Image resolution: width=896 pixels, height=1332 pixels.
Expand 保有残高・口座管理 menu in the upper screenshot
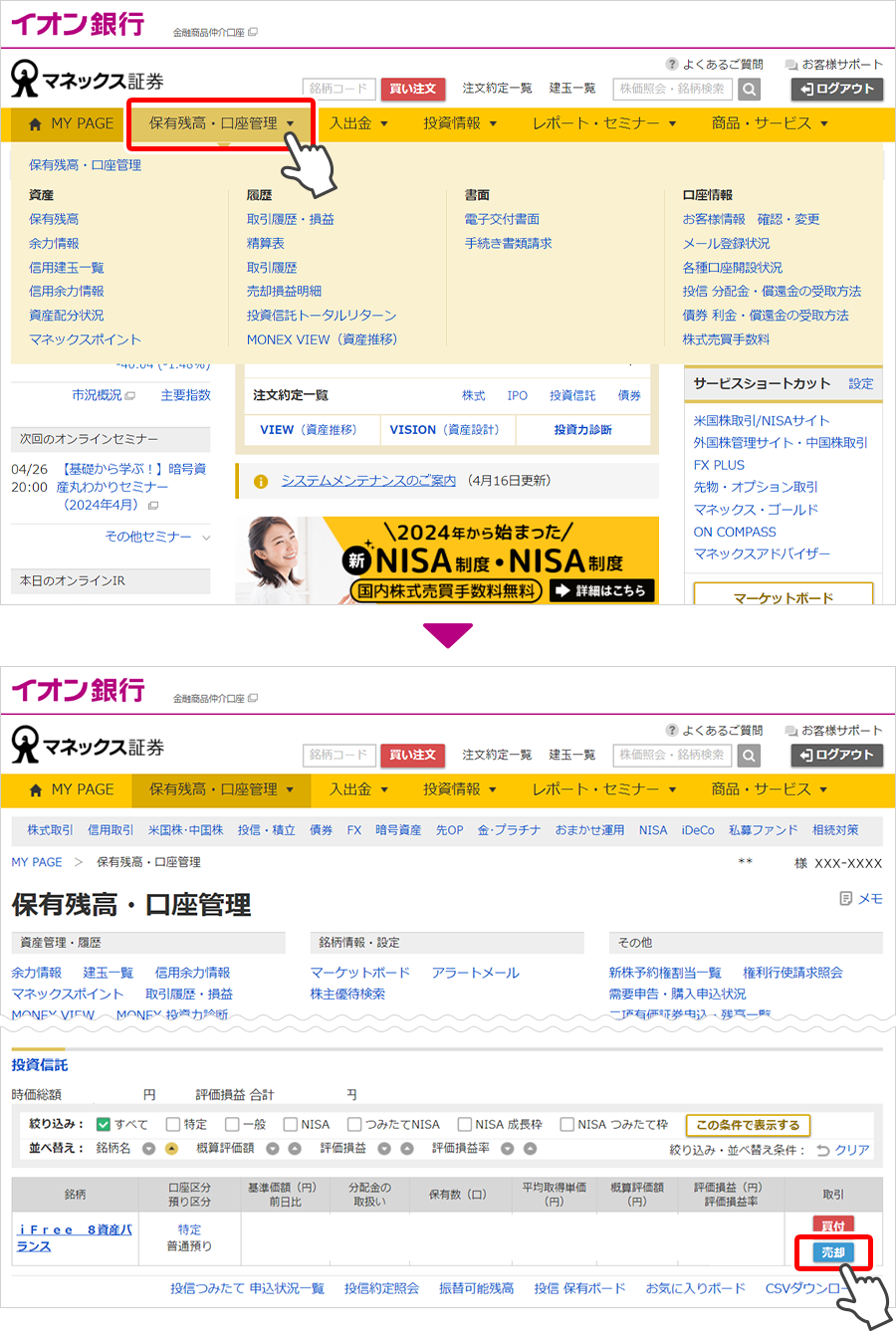[x=221, y=123]
